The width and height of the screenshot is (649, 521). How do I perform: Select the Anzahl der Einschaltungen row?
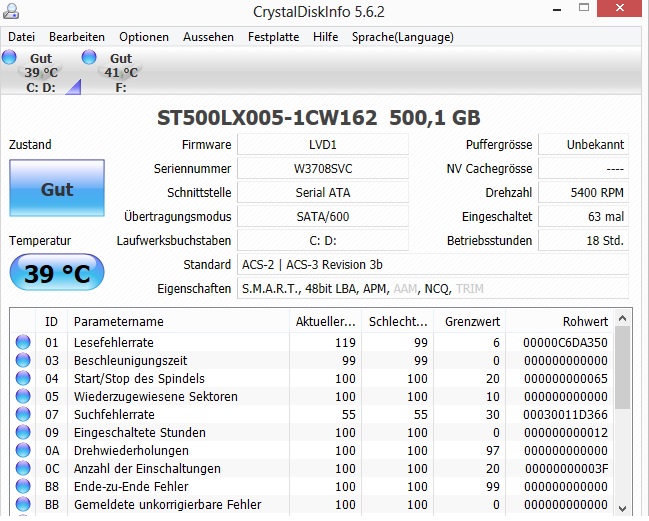coord(312,468)
